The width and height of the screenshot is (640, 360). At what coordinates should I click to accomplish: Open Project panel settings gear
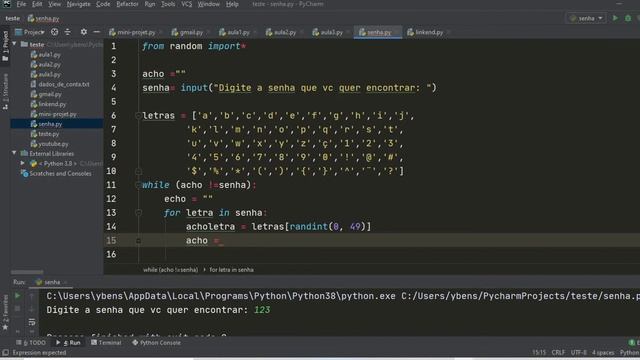point(84,32)
